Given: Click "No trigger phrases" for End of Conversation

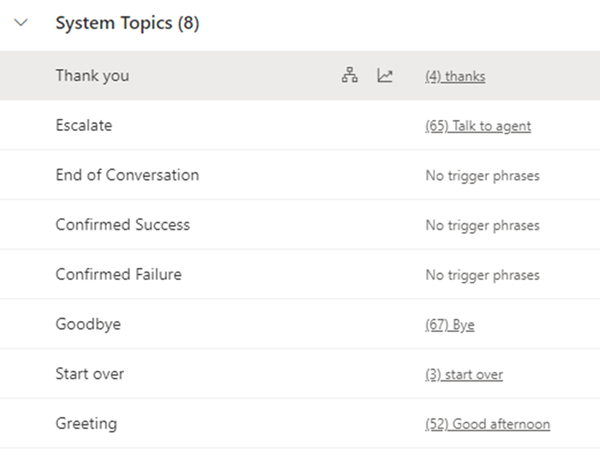Looking at the screenshot, I should (482, 176).
